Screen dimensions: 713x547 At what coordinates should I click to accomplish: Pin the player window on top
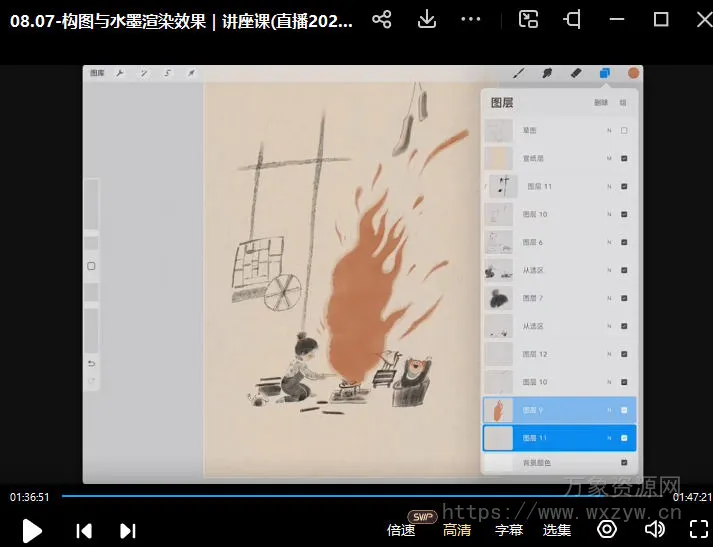click(572, 19)
